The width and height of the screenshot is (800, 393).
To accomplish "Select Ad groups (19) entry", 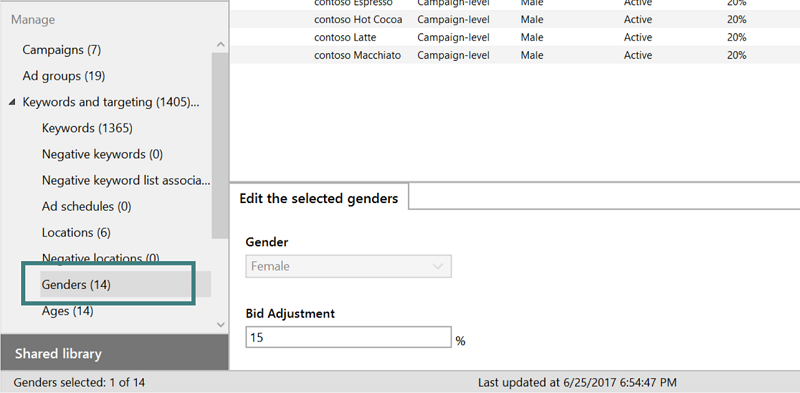I will point(64,76).
